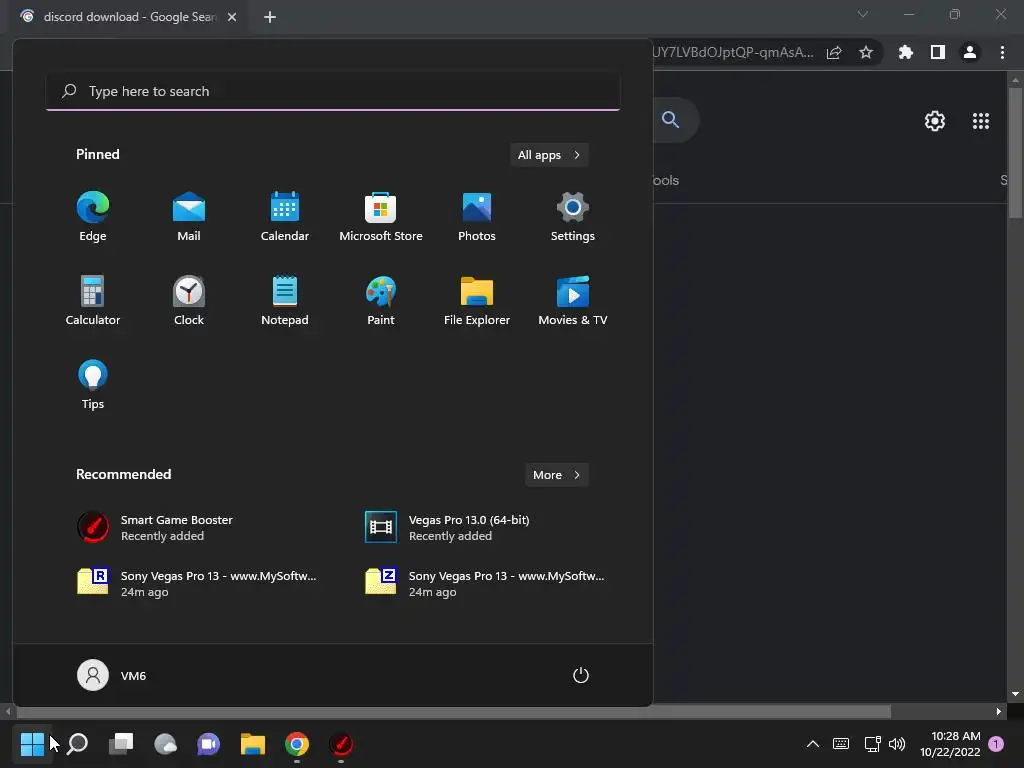The width and height of the screenshot is (1024, 768).
Task: Open Chrome three-dot menu
Action: (x=1002, y=53)
